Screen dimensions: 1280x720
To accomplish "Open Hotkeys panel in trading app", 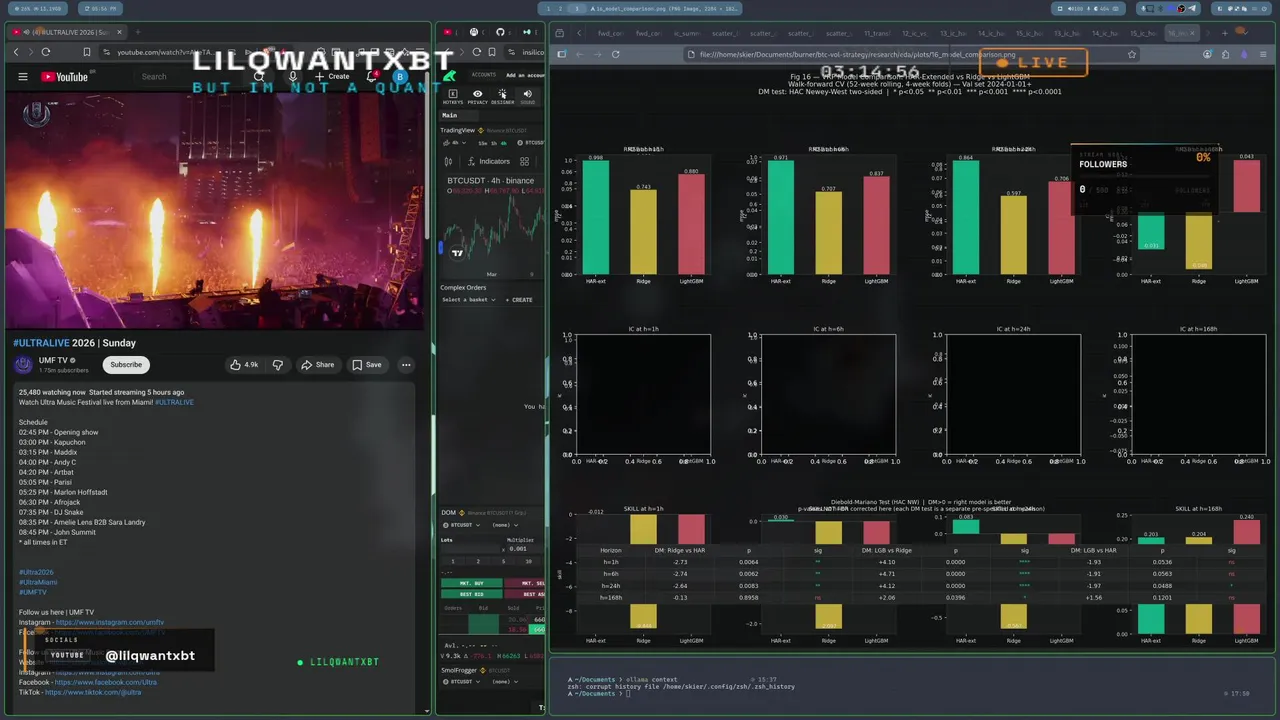I will pyautogui.click(x=453, y=97).
